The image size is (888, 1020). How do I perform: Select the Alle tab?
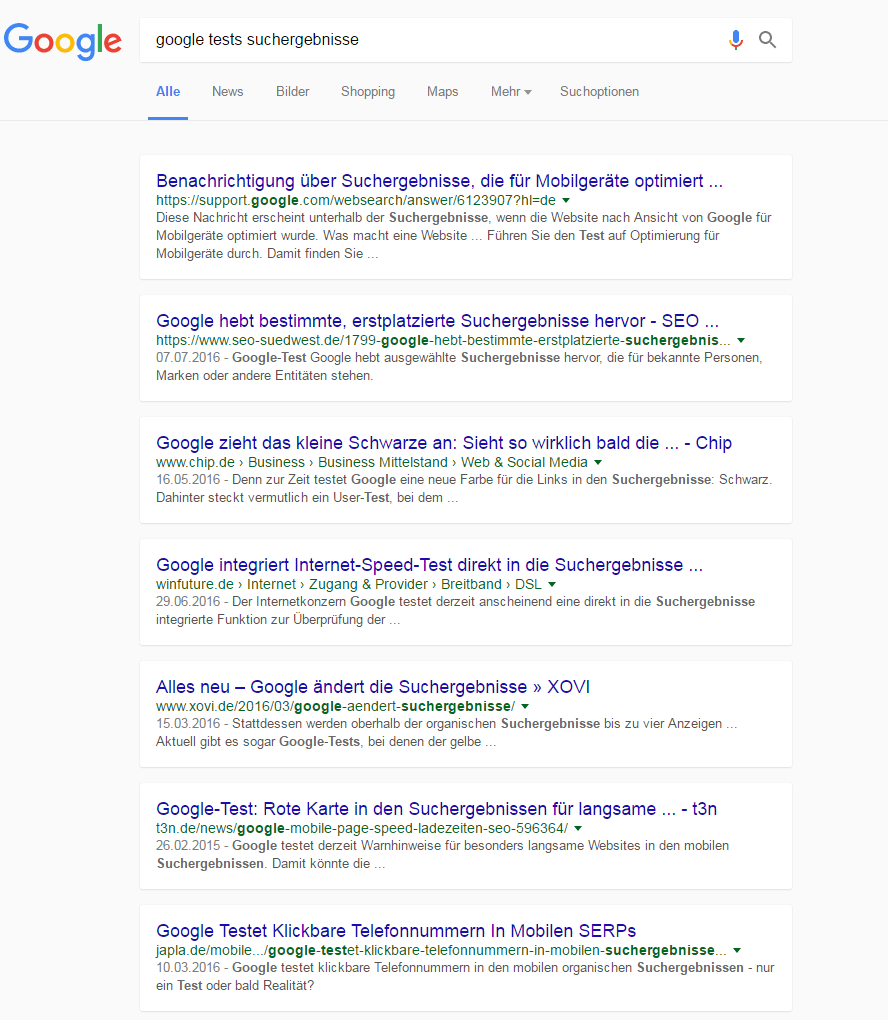pyautogui.click(x=168, y=92)
